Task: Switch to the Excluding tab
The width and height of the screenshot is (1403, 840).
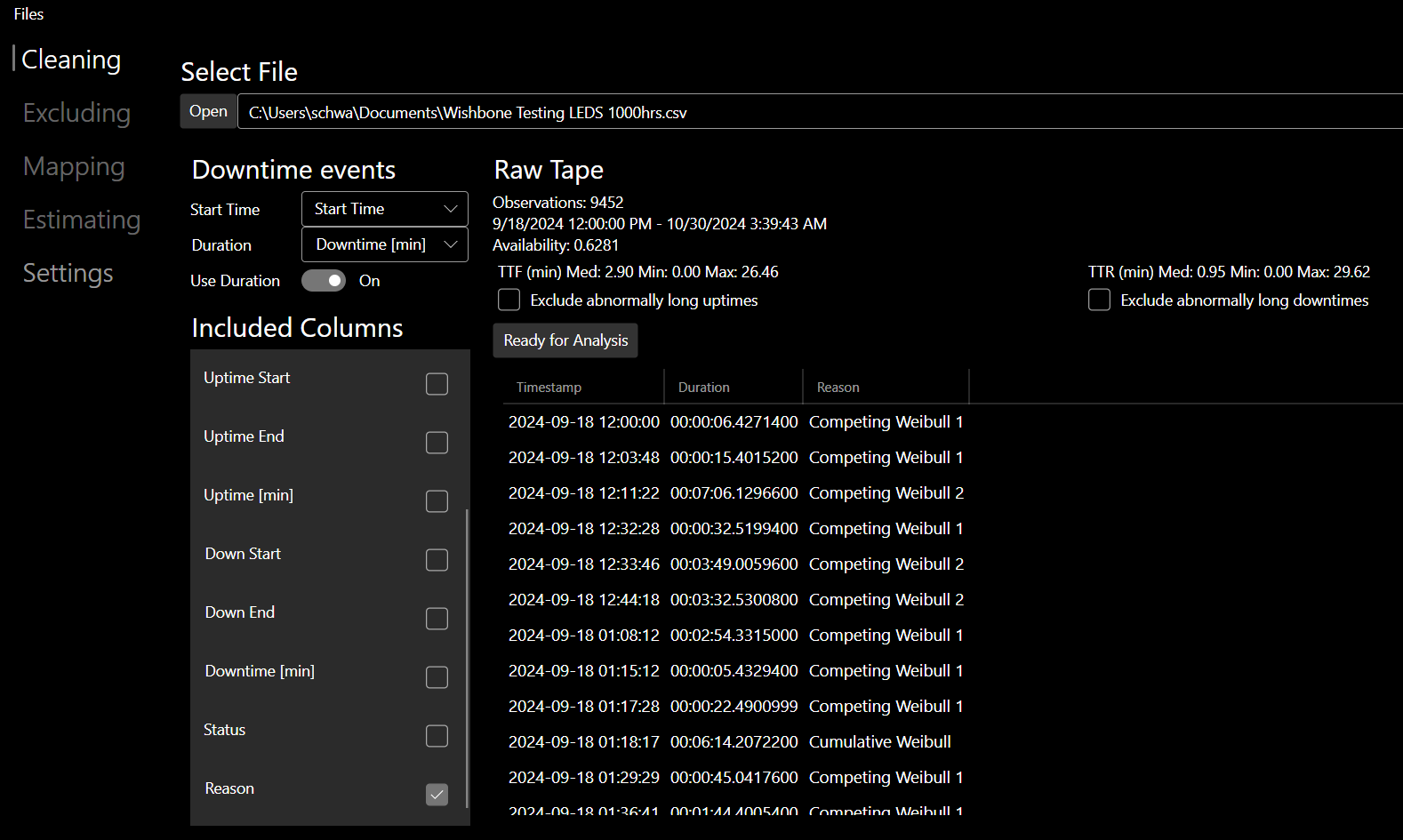Action: [76, 113]
